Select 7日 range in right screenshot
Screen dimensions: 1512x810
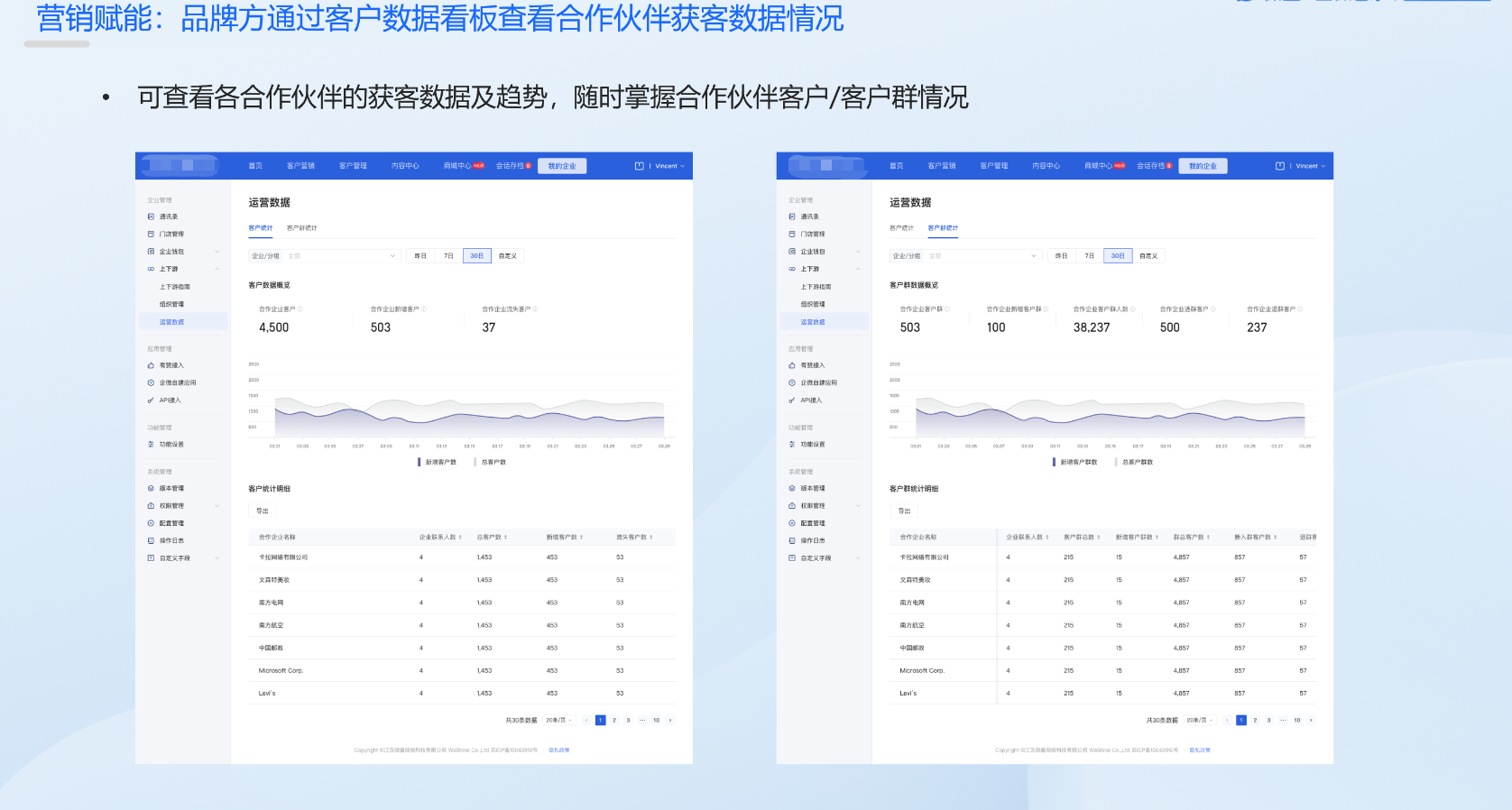(x=1090, y=256)
